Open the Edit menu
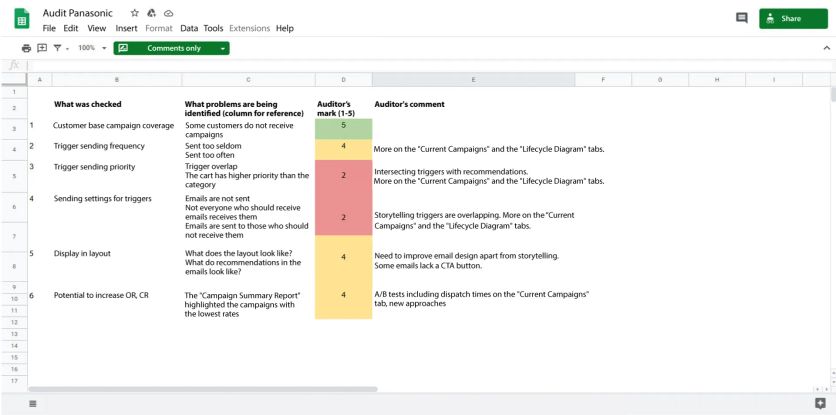 pos(71,28)
